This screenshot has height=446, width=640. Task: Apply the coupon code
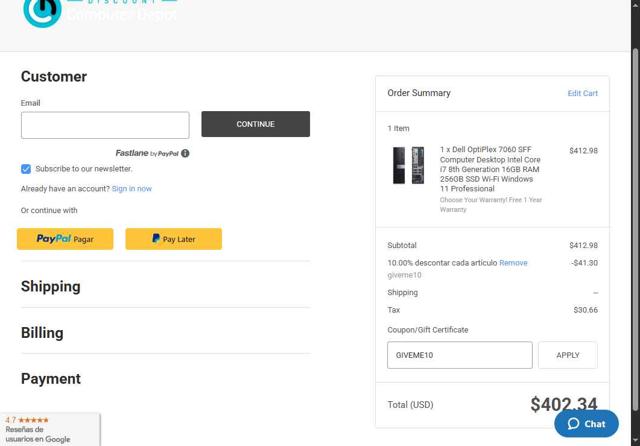tap(567, 355)
